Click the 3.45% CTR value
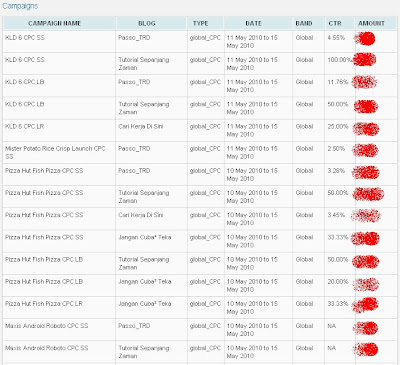The image size is (400, 365). (x=336, y=215)
